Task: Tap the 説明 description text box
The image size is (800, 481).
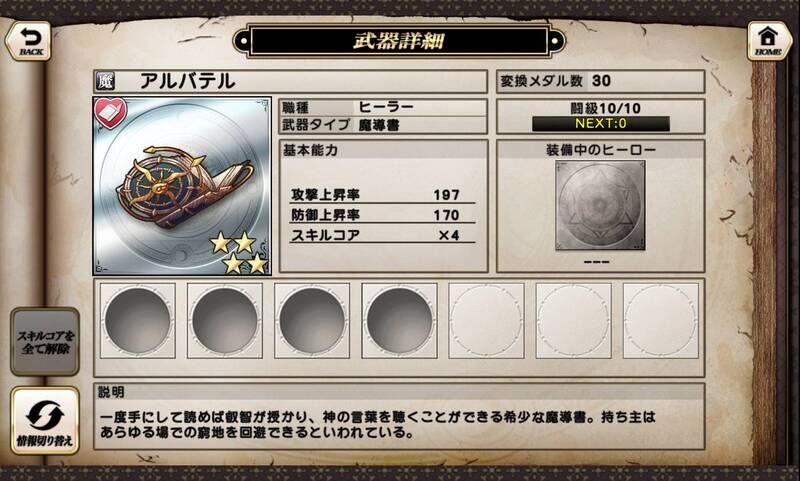Action: 399,417
